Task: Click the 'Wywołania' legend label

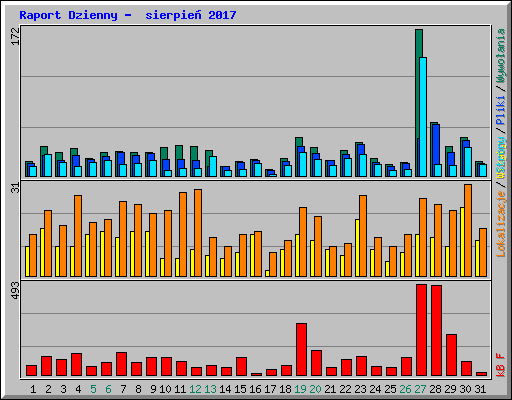Action: (501, 56)
